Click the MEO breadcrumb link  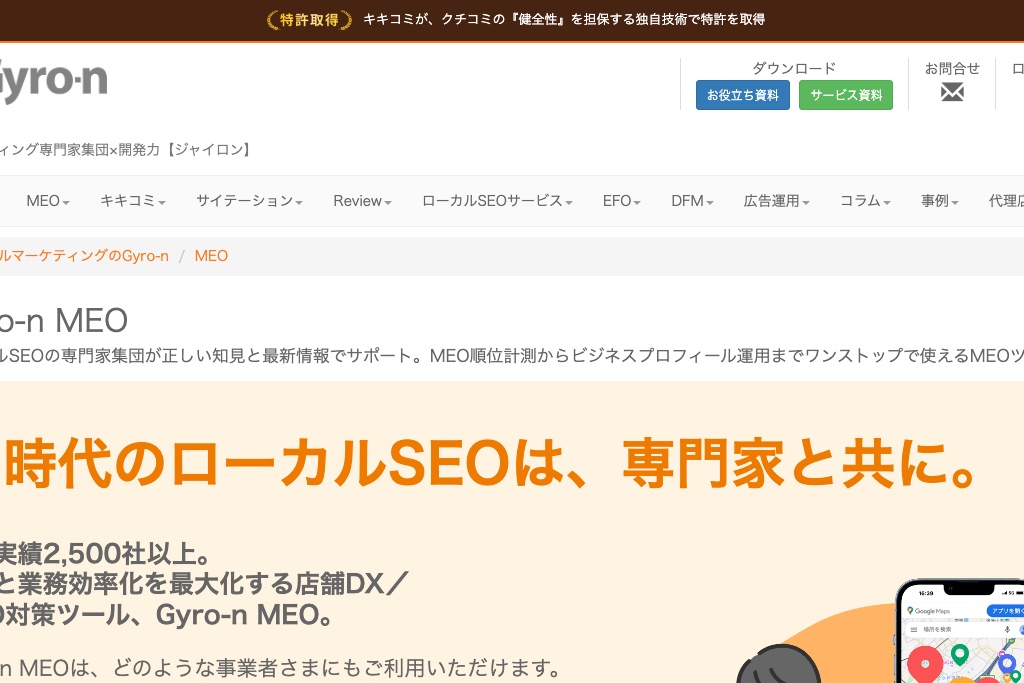[211, 256]
